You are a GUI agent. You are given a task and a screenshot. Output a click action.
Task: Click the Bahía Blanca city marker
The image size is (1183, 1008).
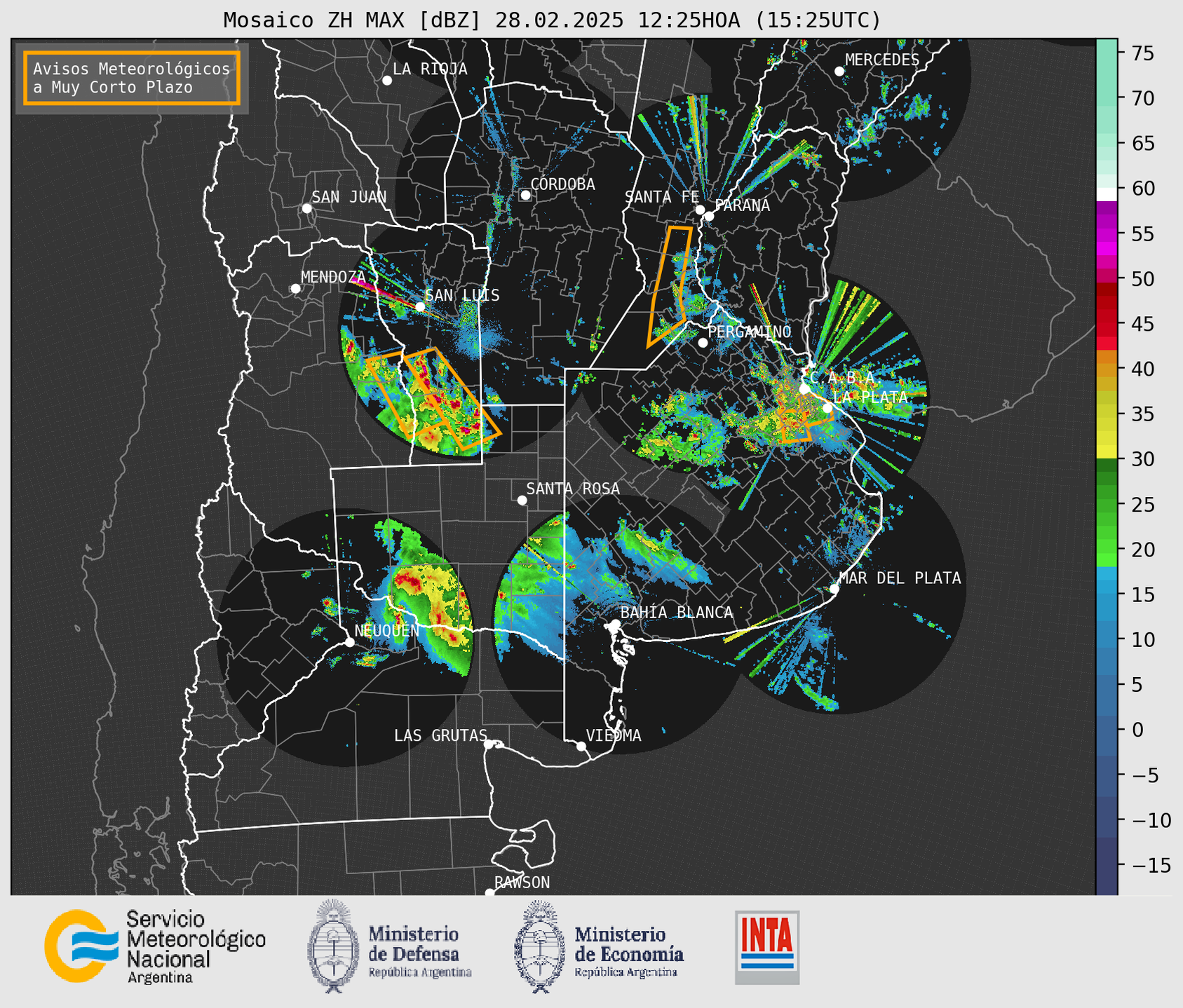pyautogui.click(x=615, y=624)
